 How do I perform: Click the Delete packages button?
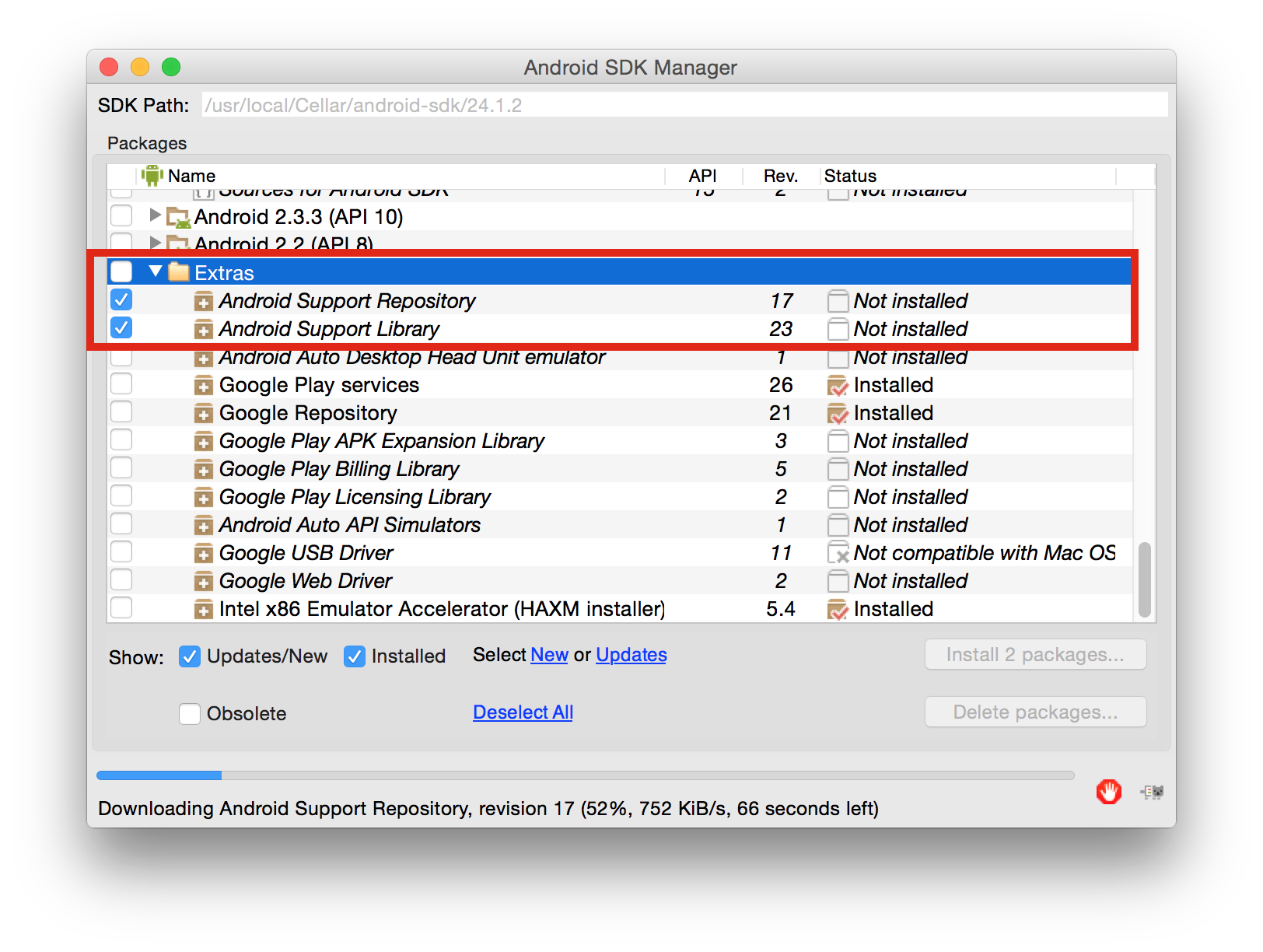point(1035,712)
